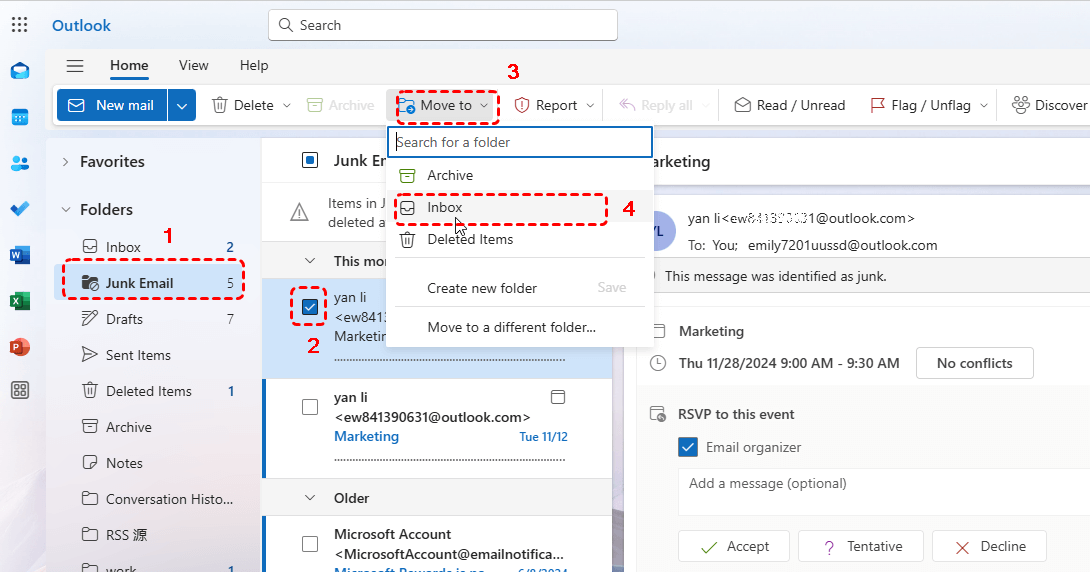Click the Delete trash icon in the ribbon
This screenshot has width=1090, height=572.
220,105
